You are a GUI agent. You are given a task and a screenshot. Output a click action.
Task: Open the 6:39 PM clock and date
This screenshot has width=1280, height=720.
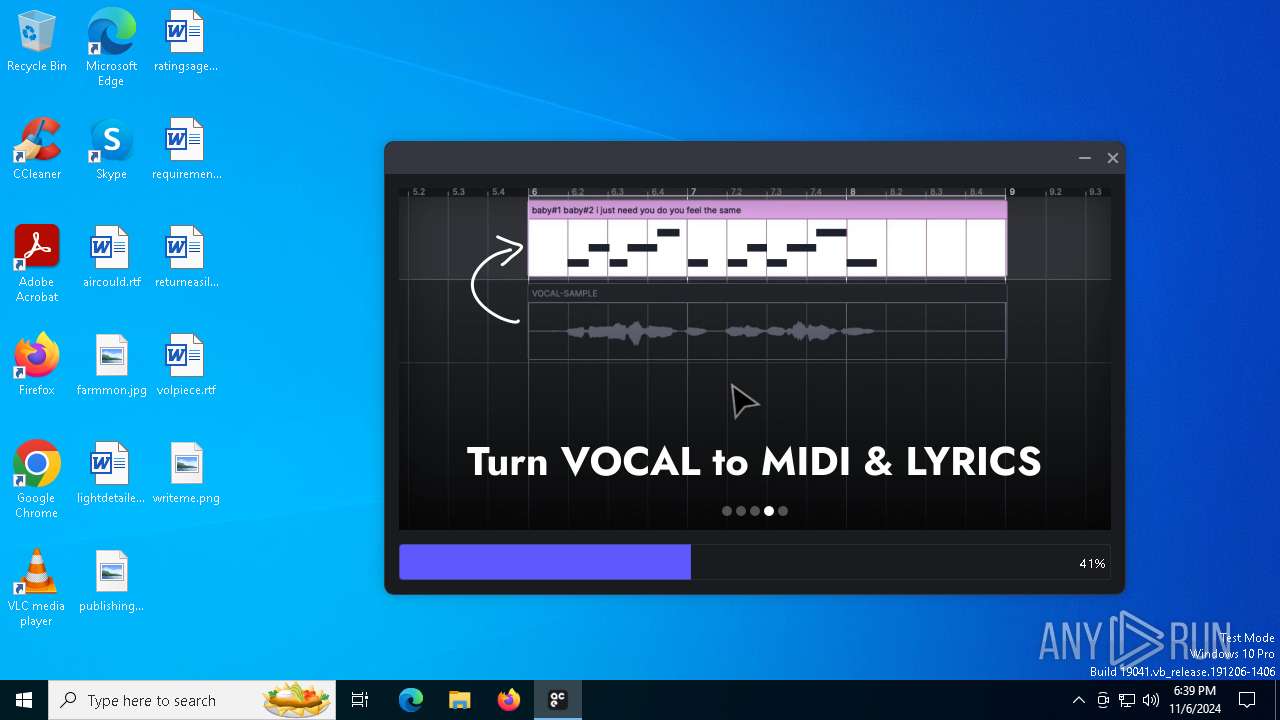[1195, 700]
